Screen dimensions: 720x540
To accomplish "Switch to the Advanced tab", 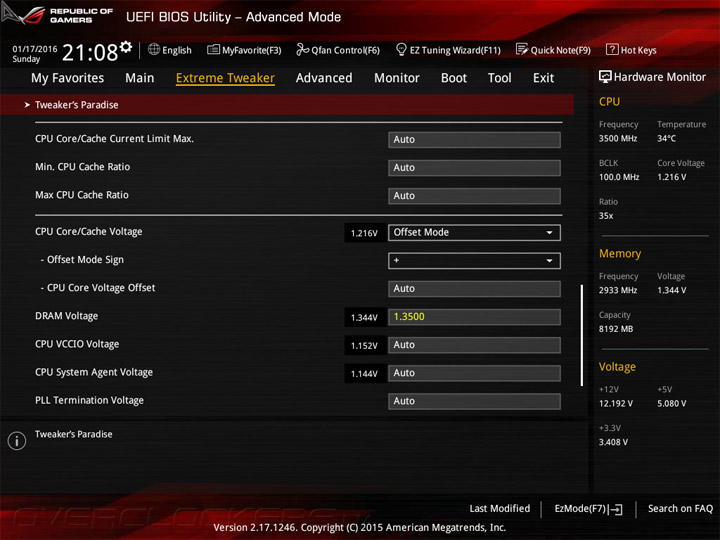I will (x=324, y=78).
